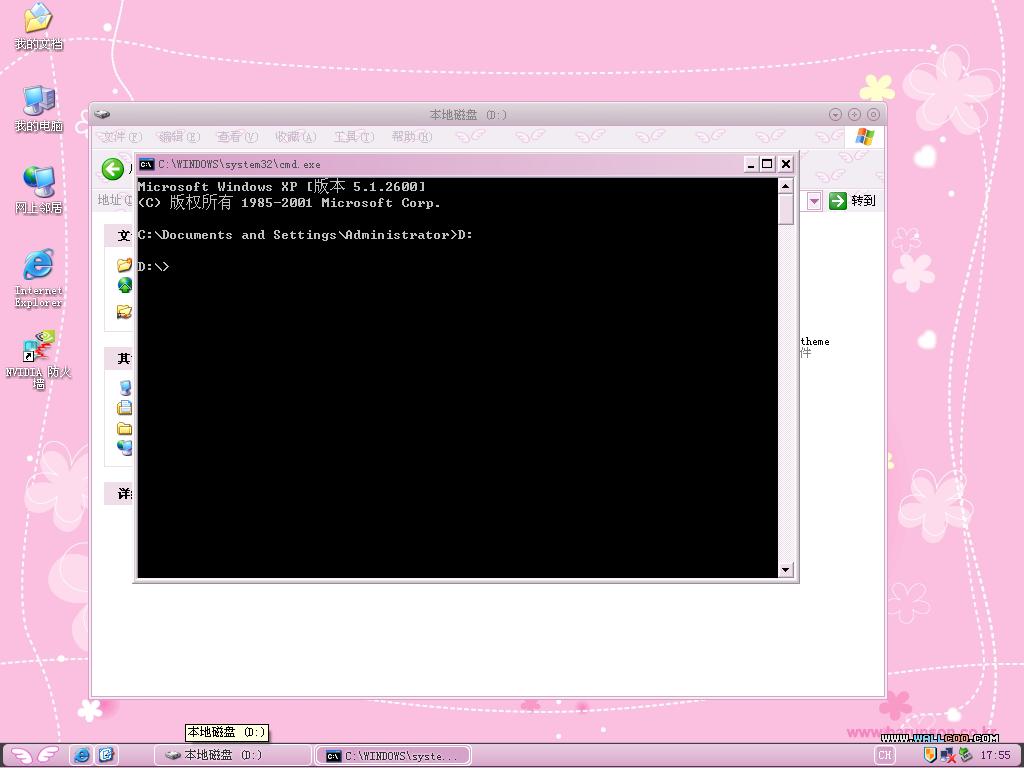The image size is (1024, 768).
Task: Open the 我的文档 desktop icon
Action: (39, 26)
